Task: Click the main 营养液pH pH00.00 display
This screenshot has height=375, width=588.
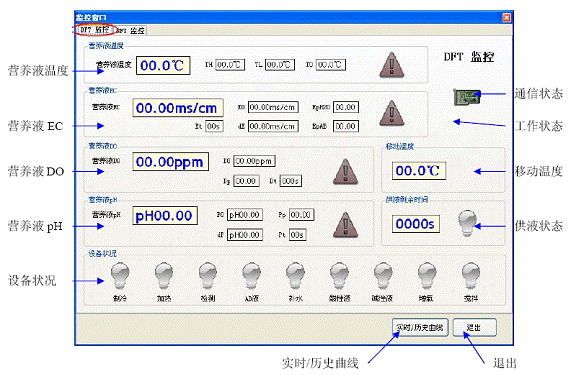Action: coord(165,216)
